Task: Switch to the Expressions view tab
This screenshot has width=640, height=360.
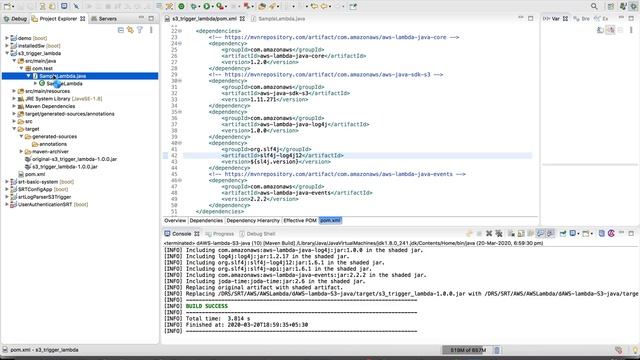Action: [x=602, y=19]
